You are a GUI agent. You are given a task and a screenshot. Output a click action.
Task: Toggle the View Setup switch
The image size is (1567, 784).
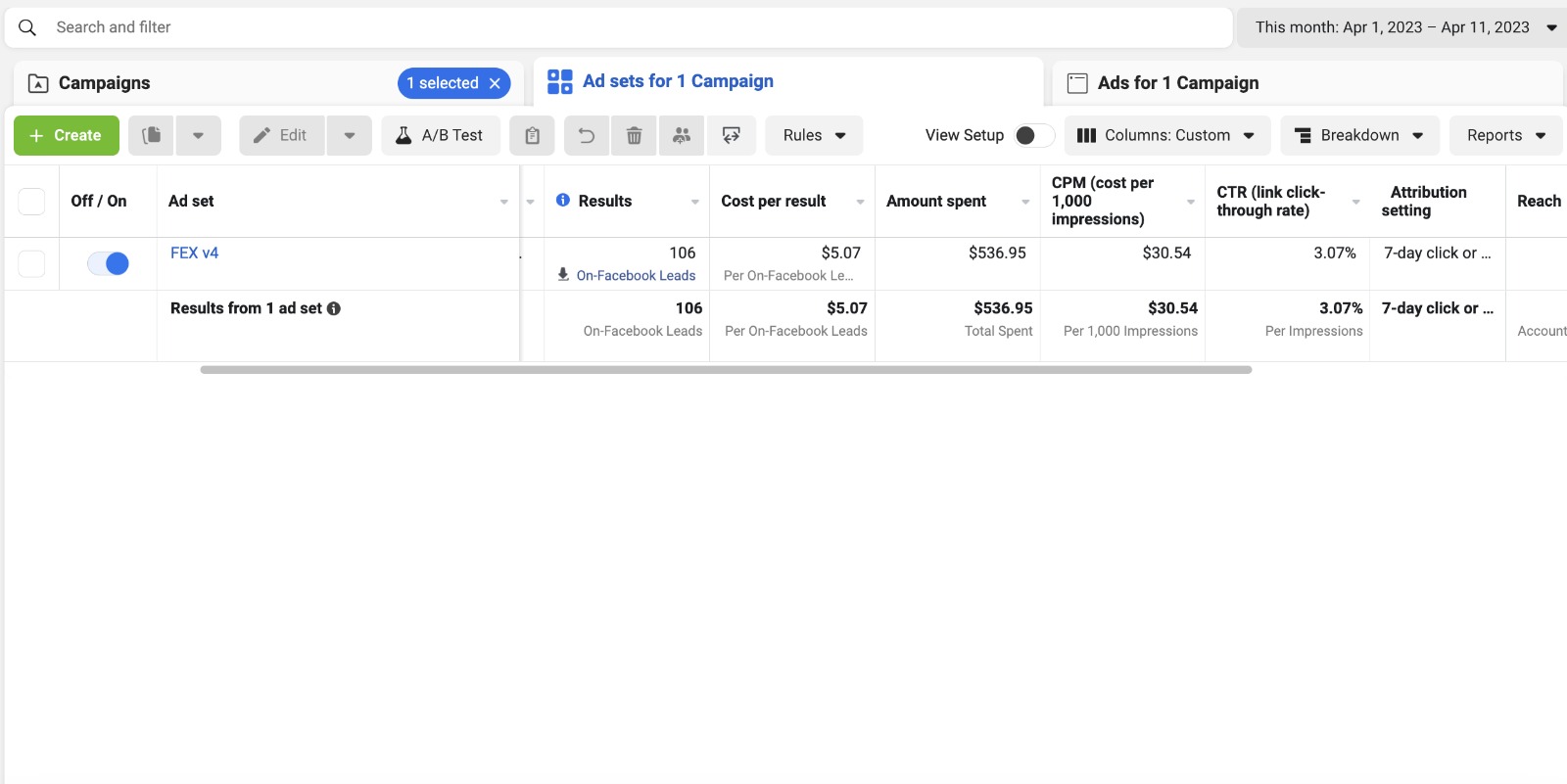click(x=1033, y=135)
